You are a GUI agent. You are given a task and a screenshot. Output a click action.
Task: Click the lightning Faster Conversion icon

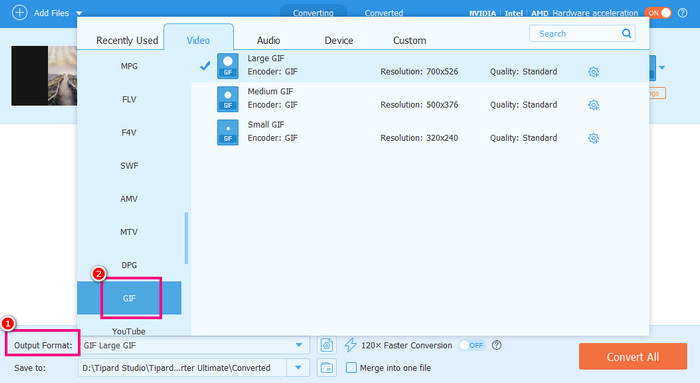pos(350,345)
